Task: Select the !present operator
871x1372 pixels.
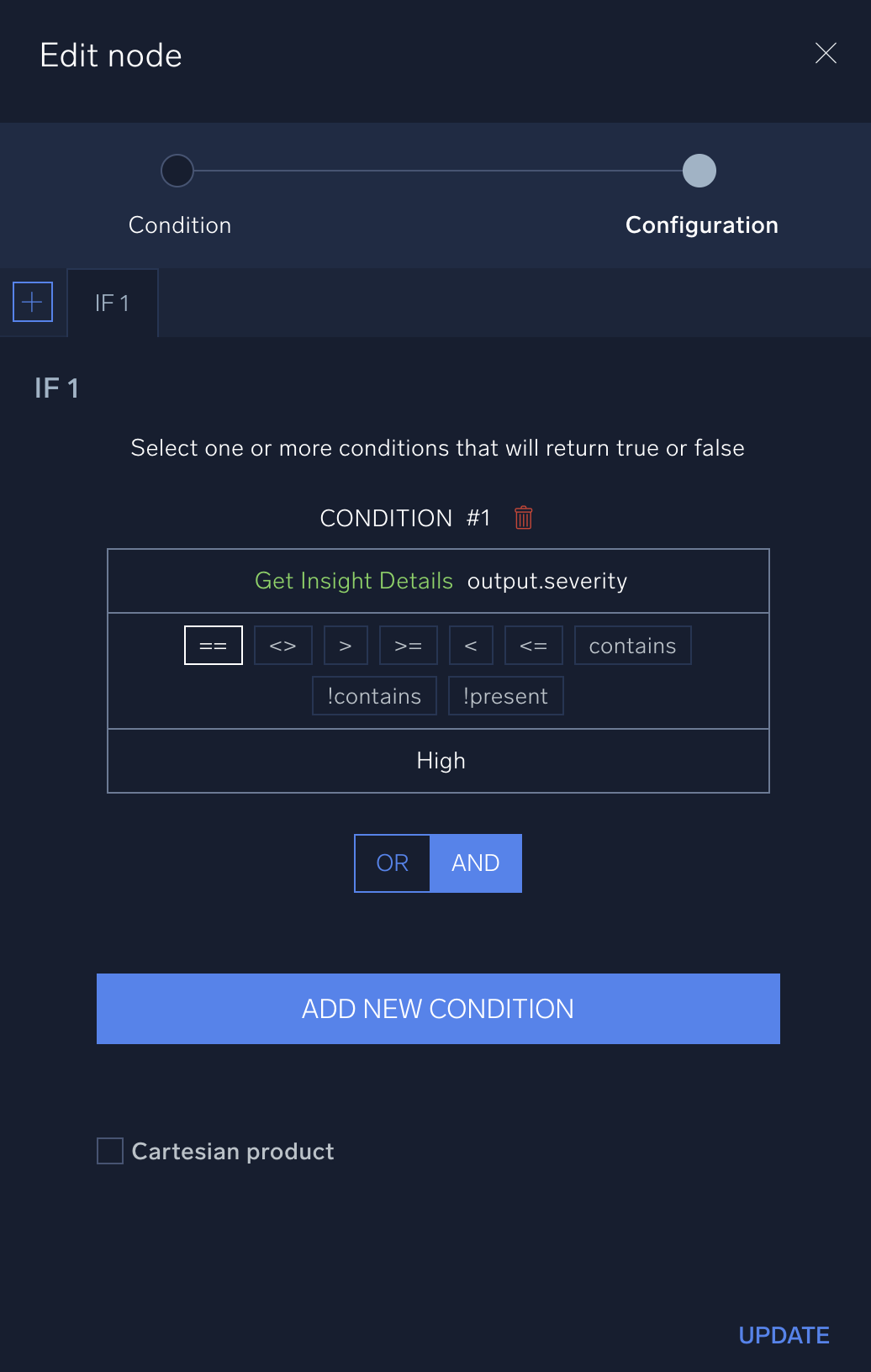Action: [505, 695]
